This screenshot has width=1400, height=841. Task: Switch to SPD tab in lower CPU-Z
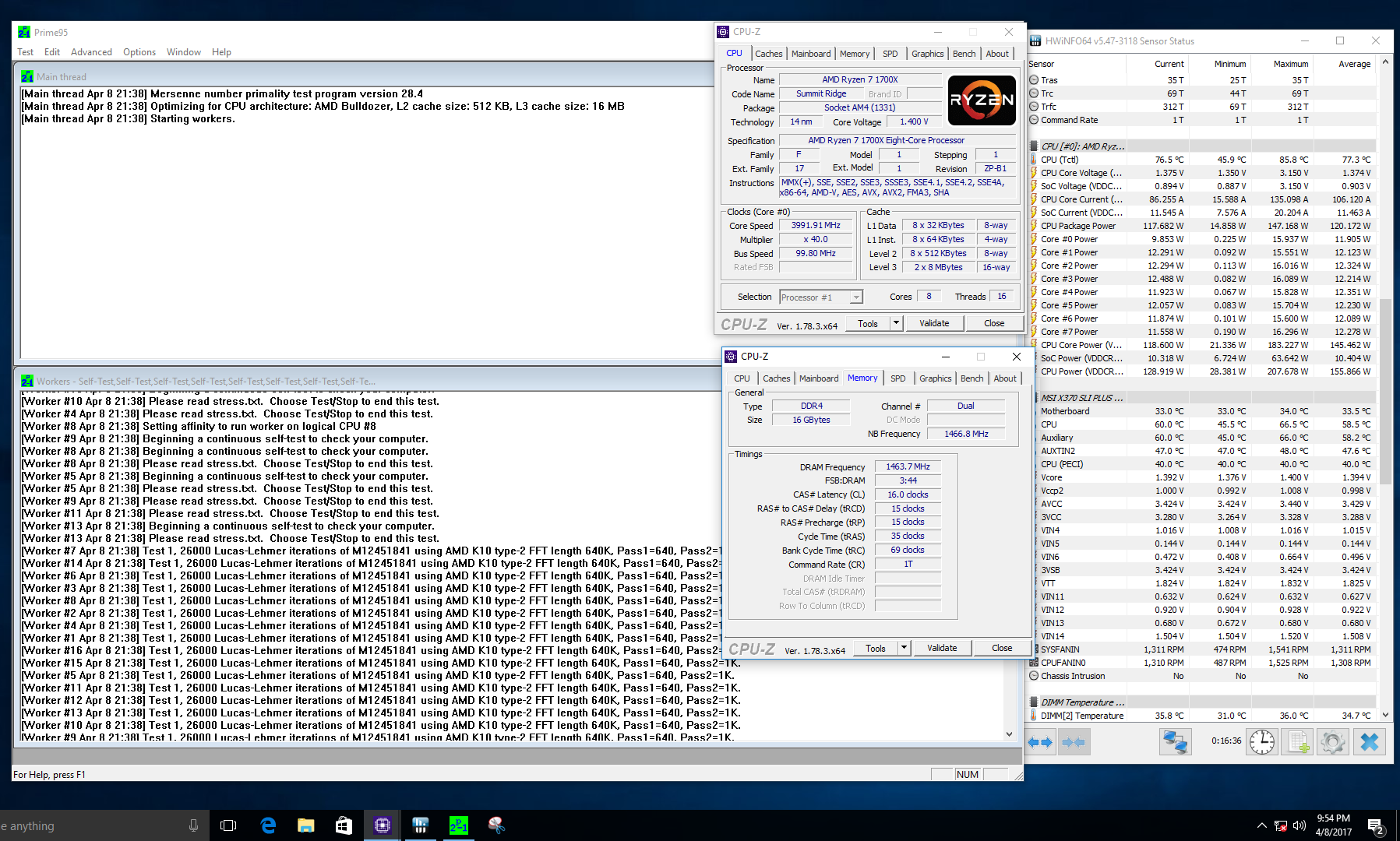tap(898, 378)
